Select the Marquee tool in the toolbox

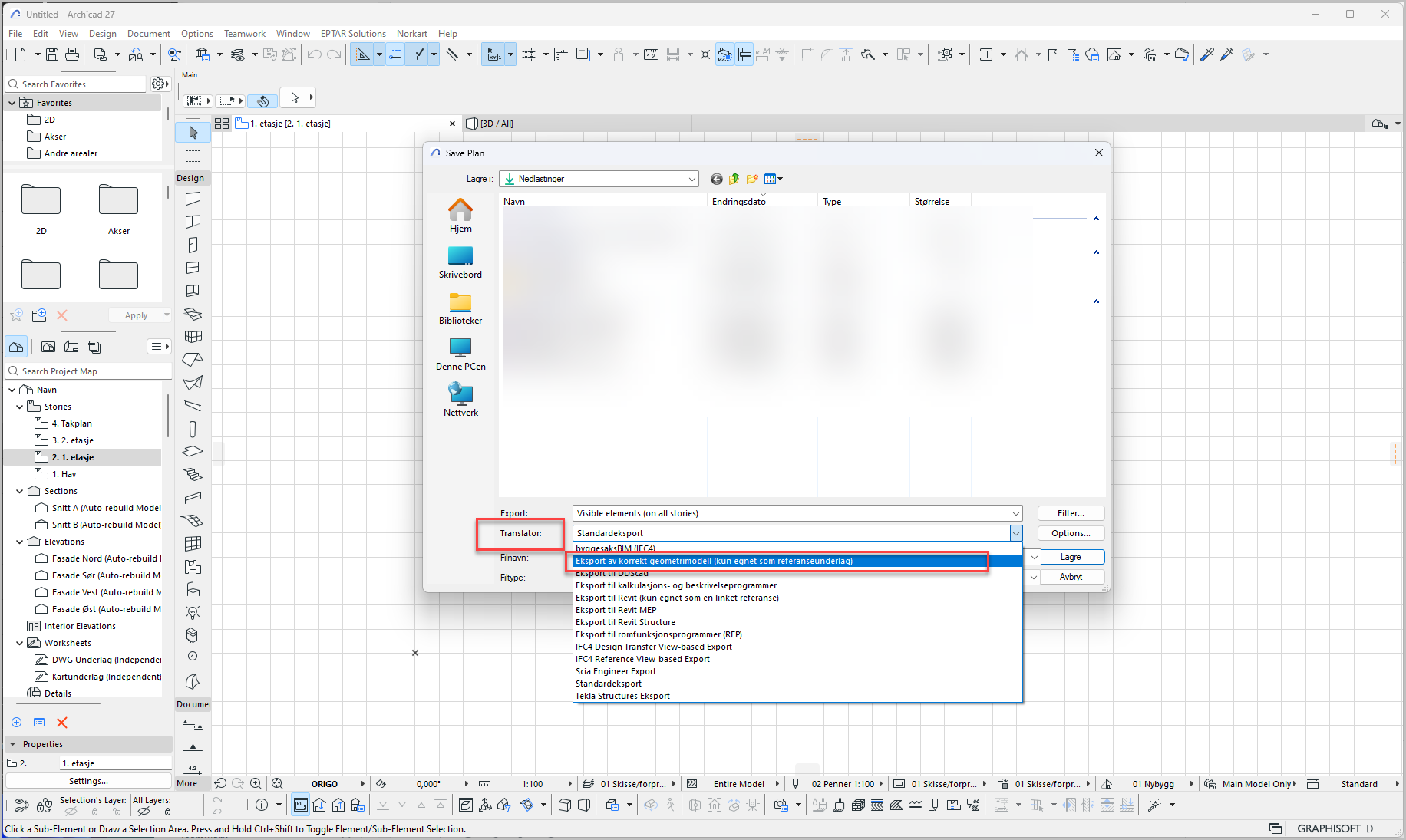pos(193,156)
